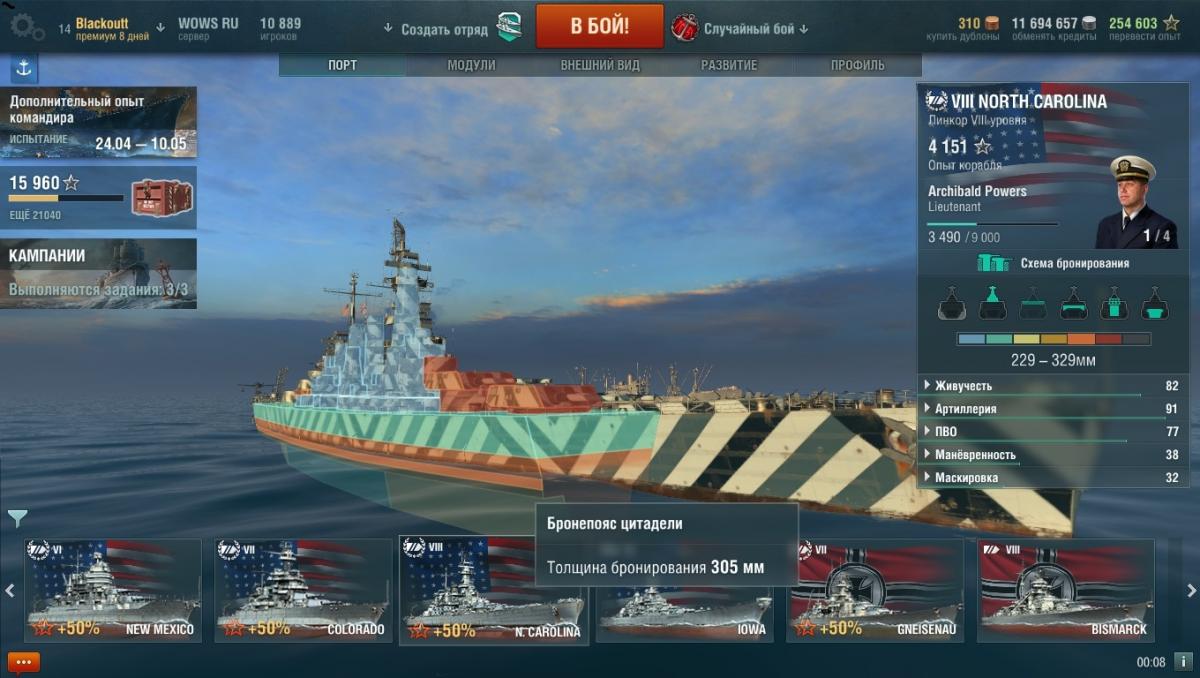Toggle the first armor section hull icon

coord(952,303)
